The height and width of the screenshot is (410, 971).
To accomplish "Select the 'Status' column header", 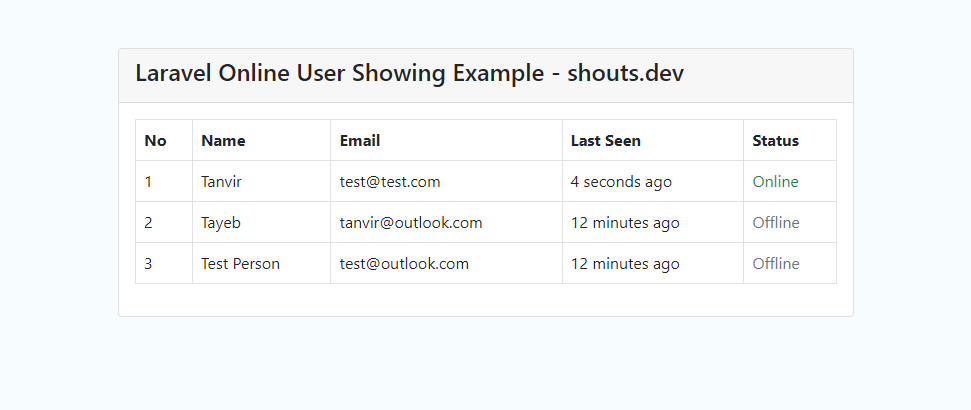I will [775, 141].
